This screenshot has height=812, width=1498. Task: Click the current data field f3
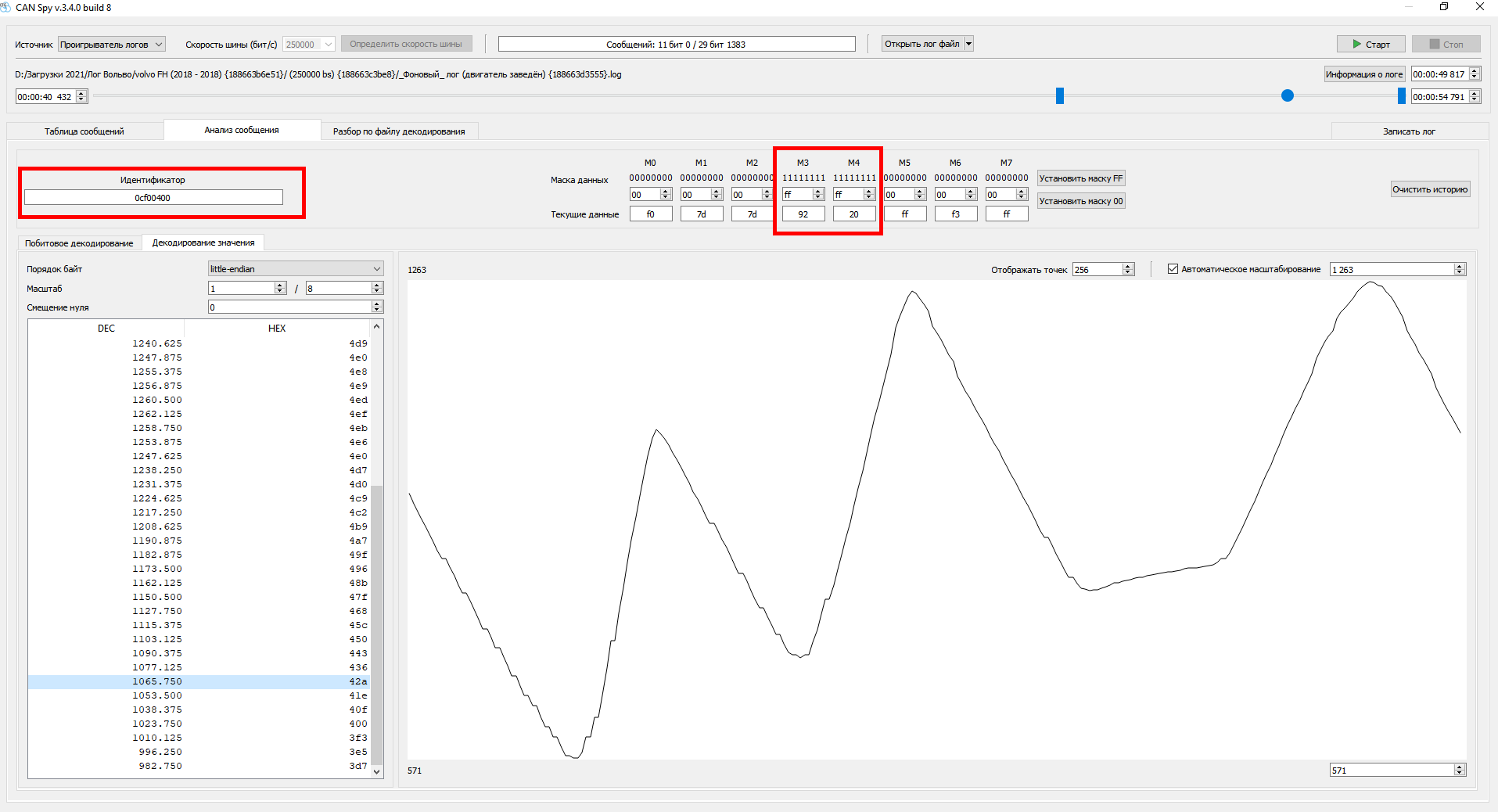click(x=956, y=214)
